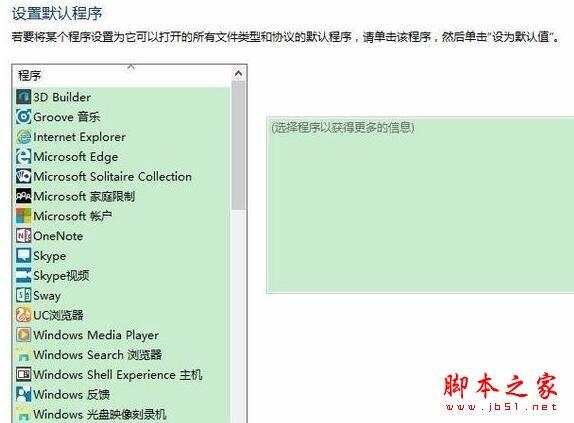Click the Sway icon
This screenshot has height=423, width=574.
coord(23,295)
